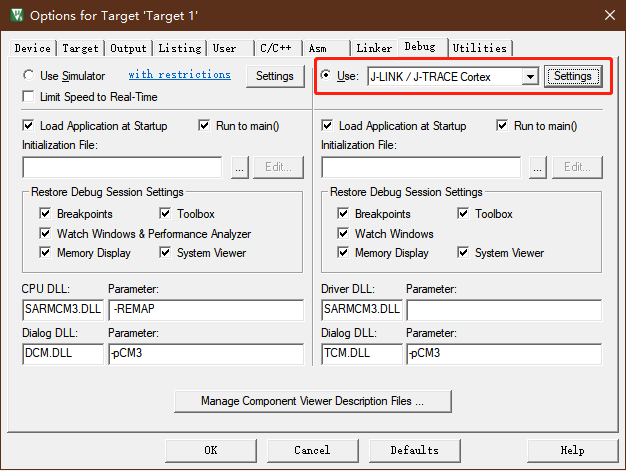
Task: Toggle simulator Load Application at Startup
Action: pyautogui.click(x=28, y=126)
